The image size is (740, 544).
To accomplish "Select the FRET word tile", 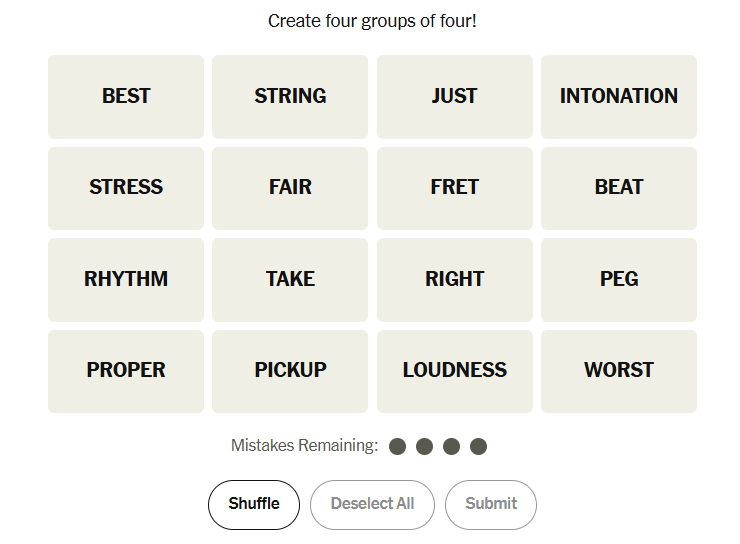I will (455, 188).
